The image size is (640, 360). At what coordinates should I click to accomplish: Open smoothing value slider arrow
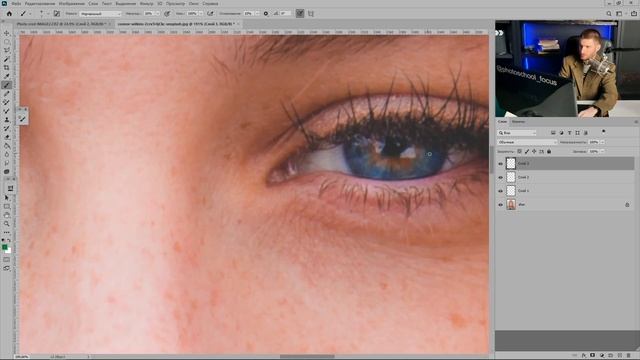pos(257,13)
